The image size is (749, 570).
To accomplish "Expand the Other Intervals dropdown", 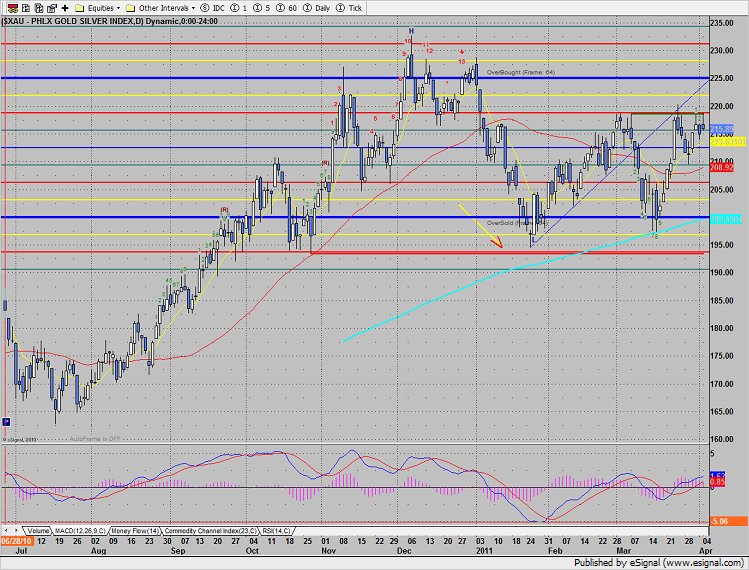I will tap(160, 8).
